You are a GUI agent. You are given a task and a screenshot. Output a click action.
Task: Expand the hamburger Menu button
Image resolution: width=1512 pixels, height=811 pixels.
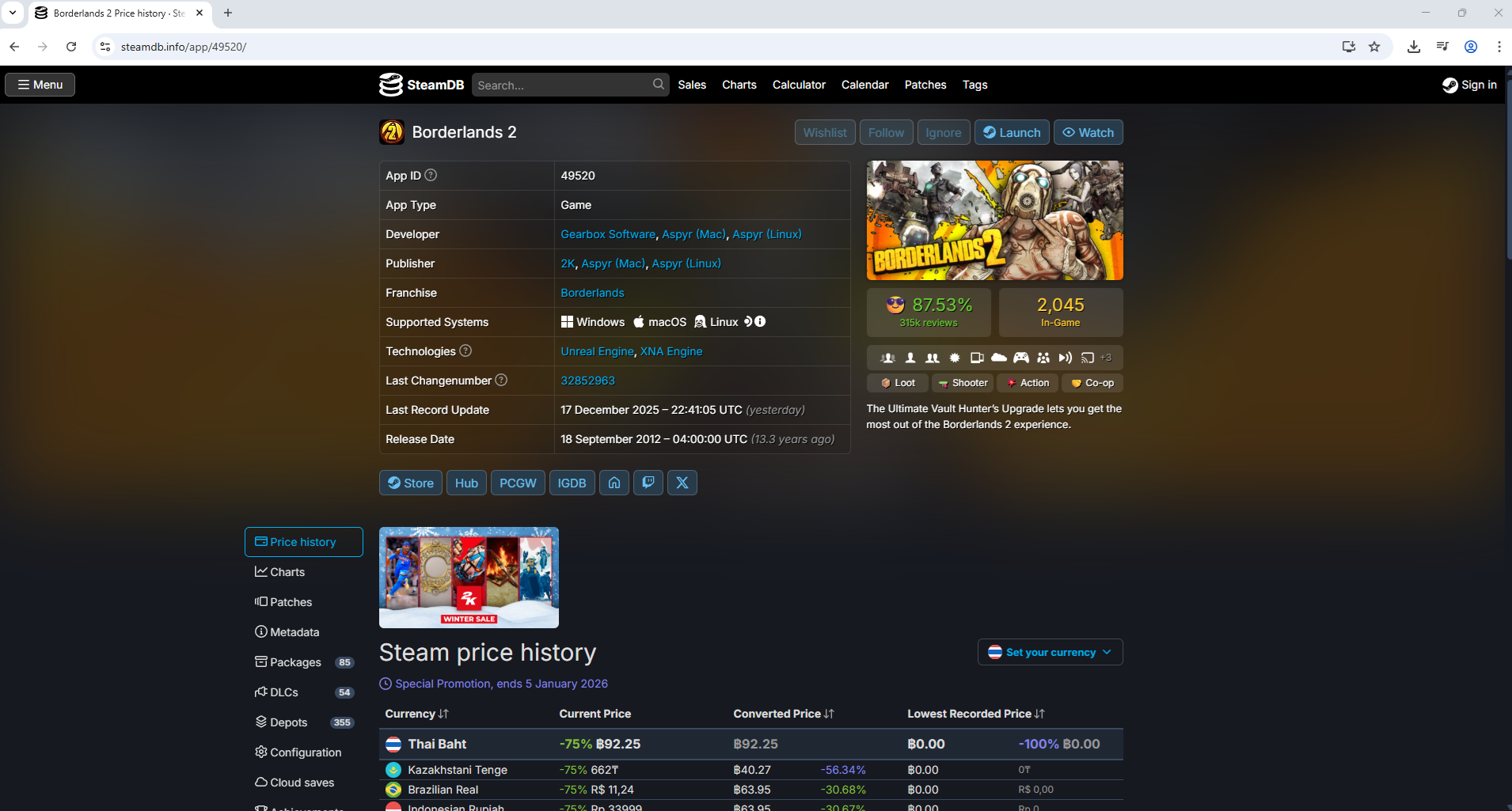[40, 85]
